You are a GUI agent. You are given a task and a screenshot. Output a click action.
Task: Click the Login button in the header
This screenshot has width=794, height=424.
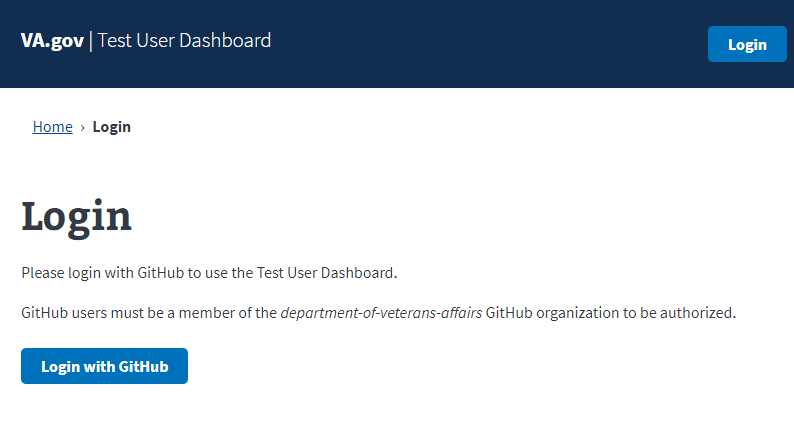[x=746, y=44]
